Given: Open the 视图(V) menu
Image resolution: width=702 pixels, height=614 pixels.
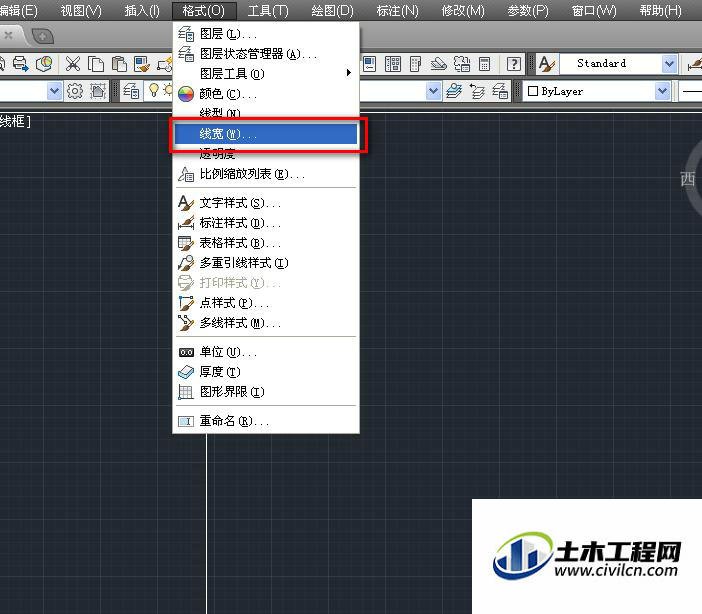Looking at the screenshot, I should (x=81, y=10).
